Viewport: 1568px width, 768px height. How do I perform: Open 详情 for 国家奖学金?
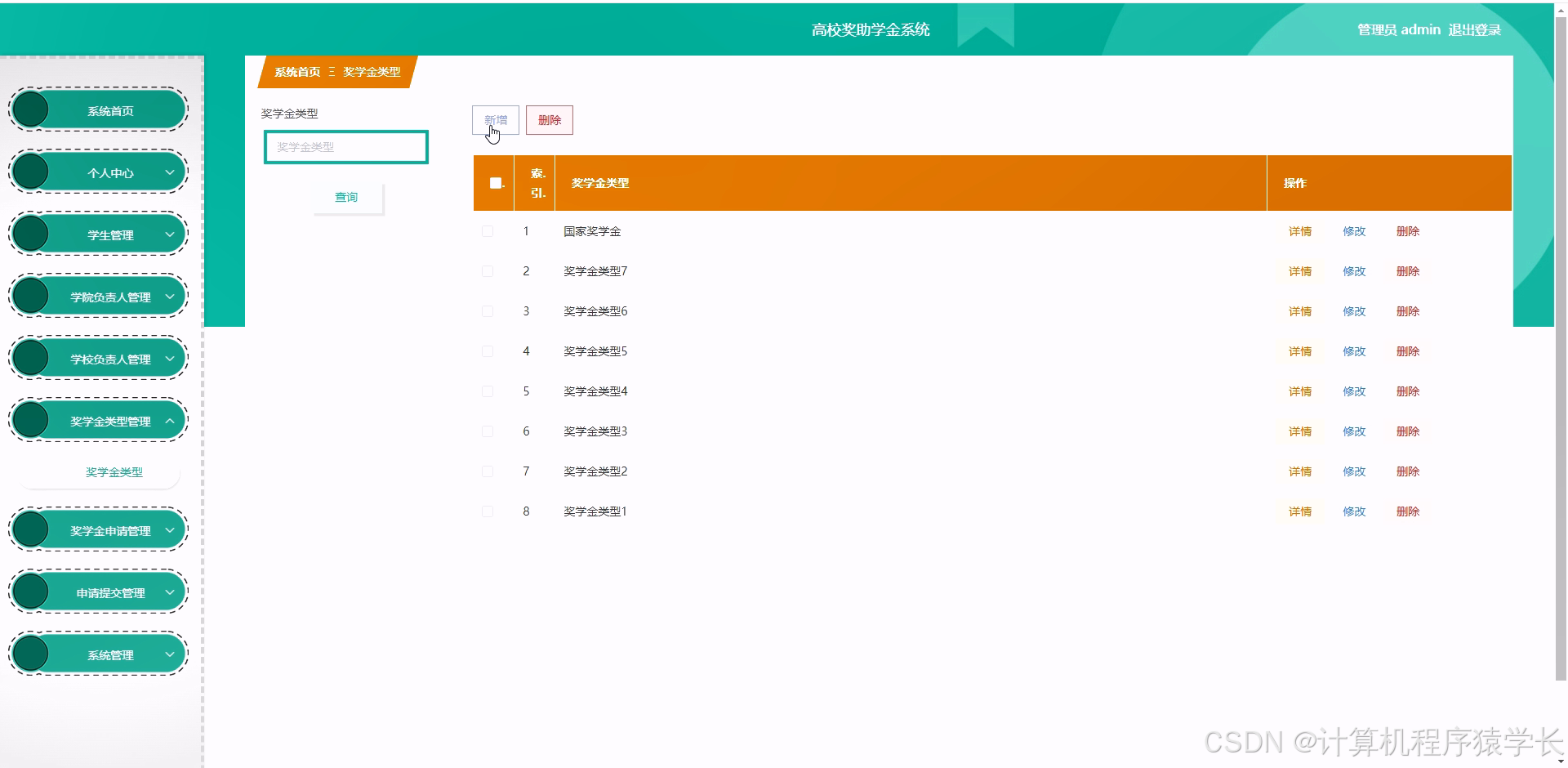coord(1300,231)
